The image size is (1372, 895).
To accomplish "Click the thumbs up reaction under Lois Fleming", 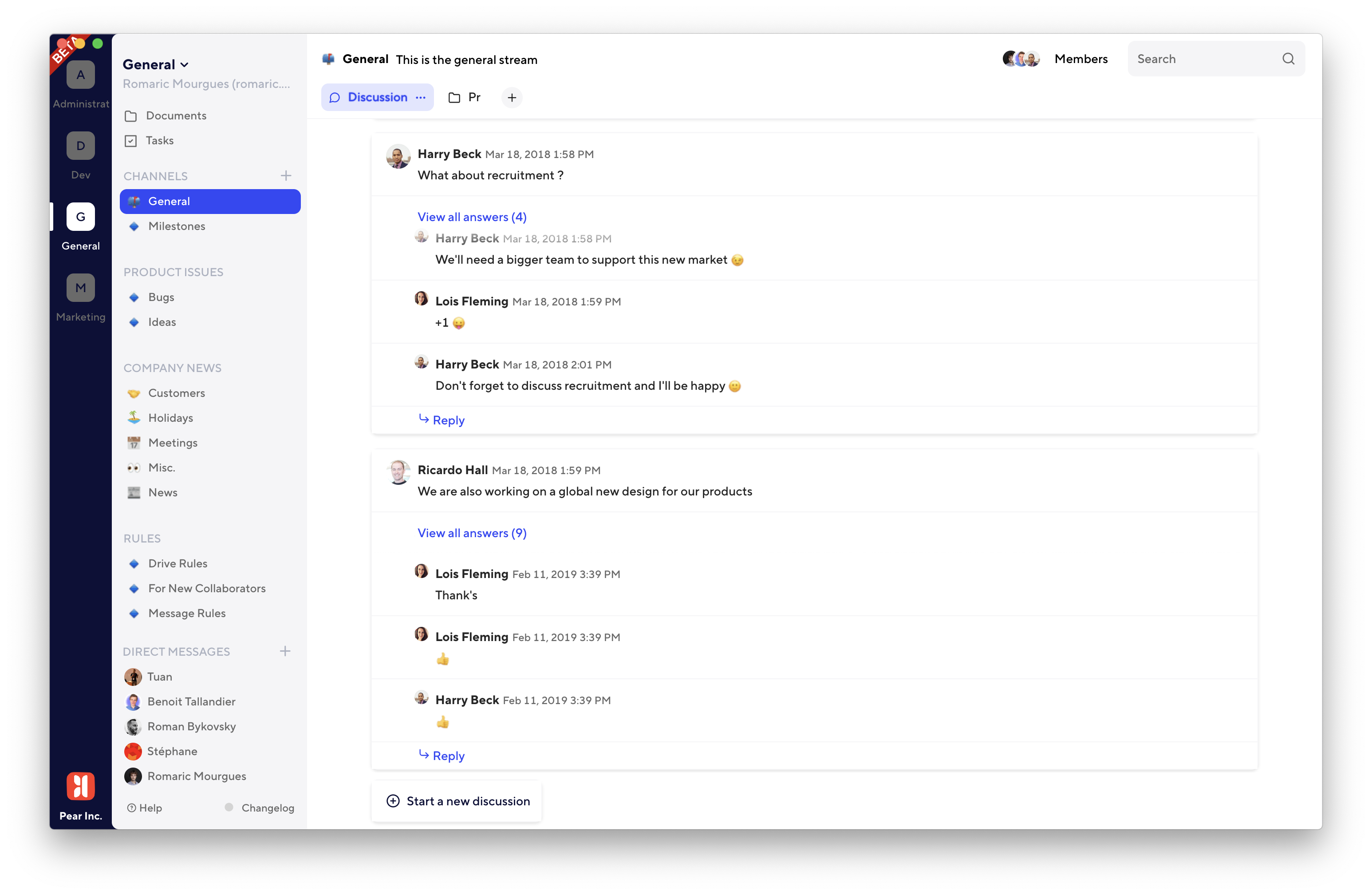I will (x=443, y=659).
